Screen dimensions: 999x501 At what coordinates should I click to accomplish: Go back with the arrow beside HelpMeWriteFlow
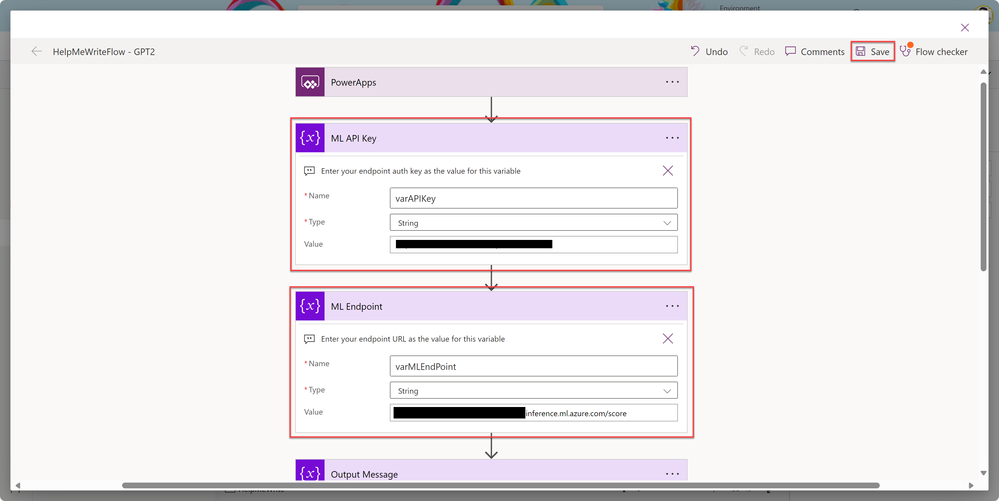pyautogui.click(x=36, y=52)
